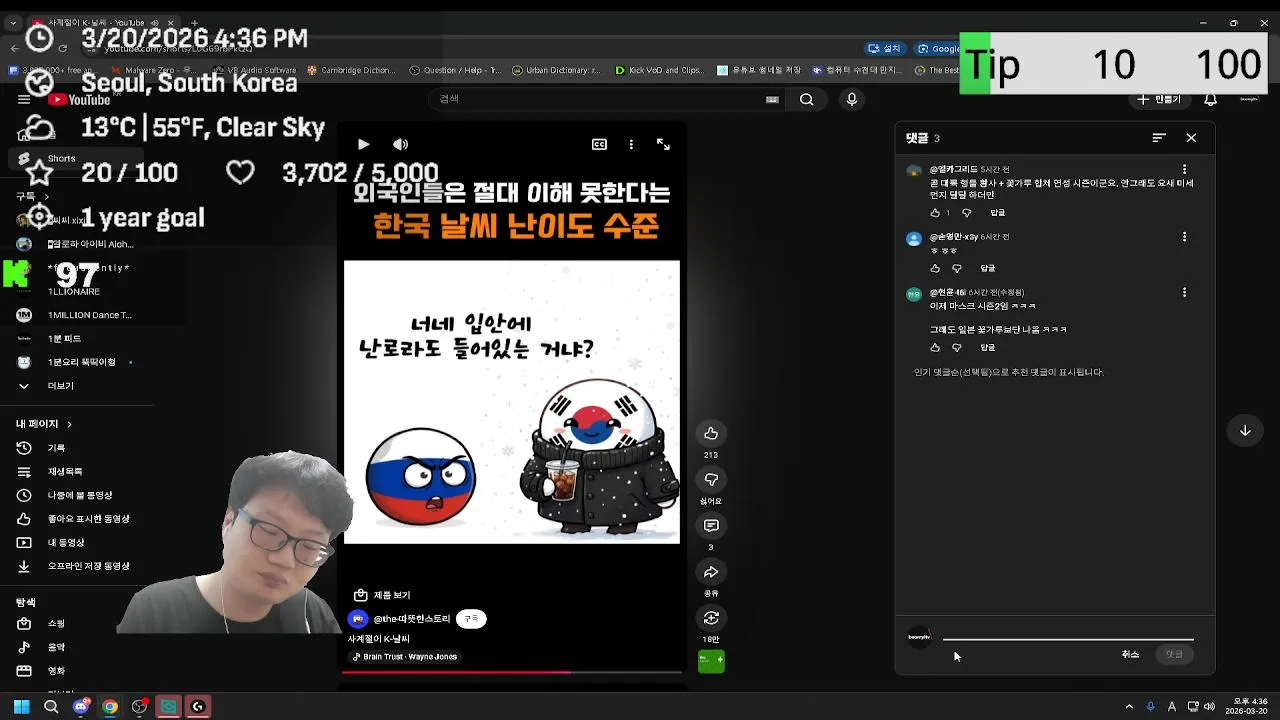Dislike the @엄카그리드 comment

(966, 213)
